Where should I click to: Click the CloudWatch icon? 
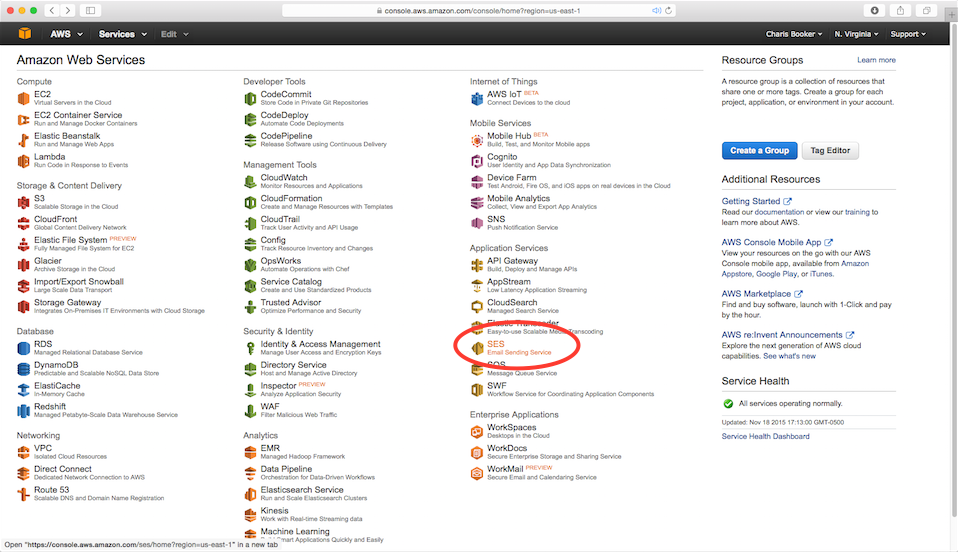click(250, 182)
